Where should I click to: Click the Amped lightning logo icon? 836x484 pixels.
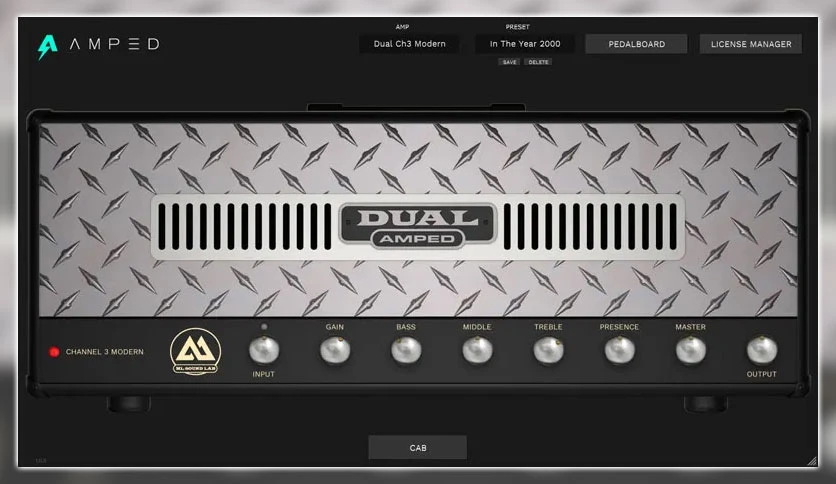pos(47,46)
